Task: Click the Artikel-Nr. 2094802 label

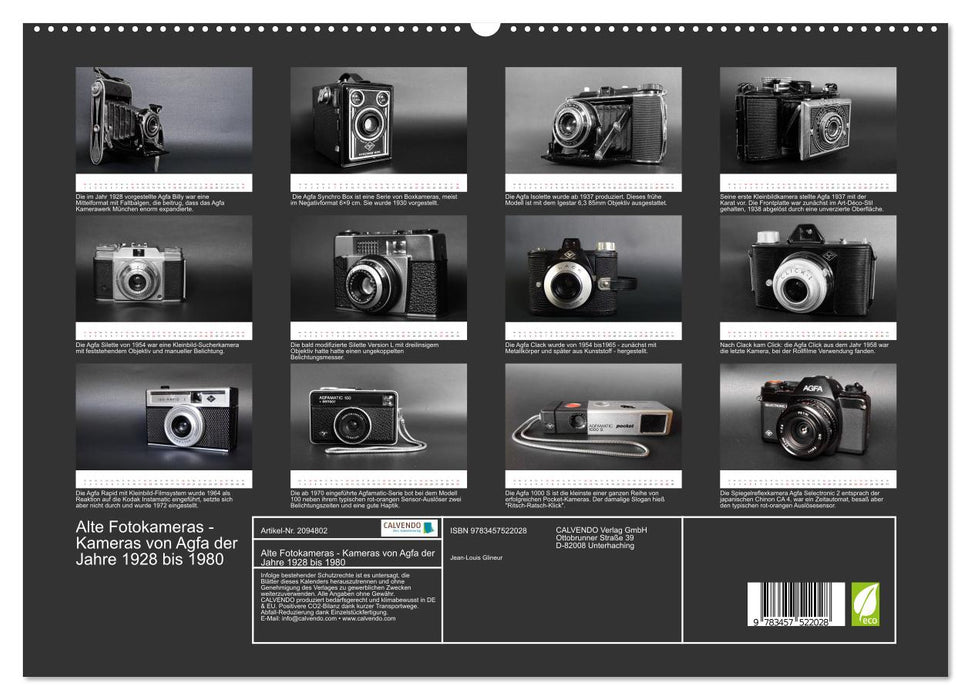Action: 293,531
